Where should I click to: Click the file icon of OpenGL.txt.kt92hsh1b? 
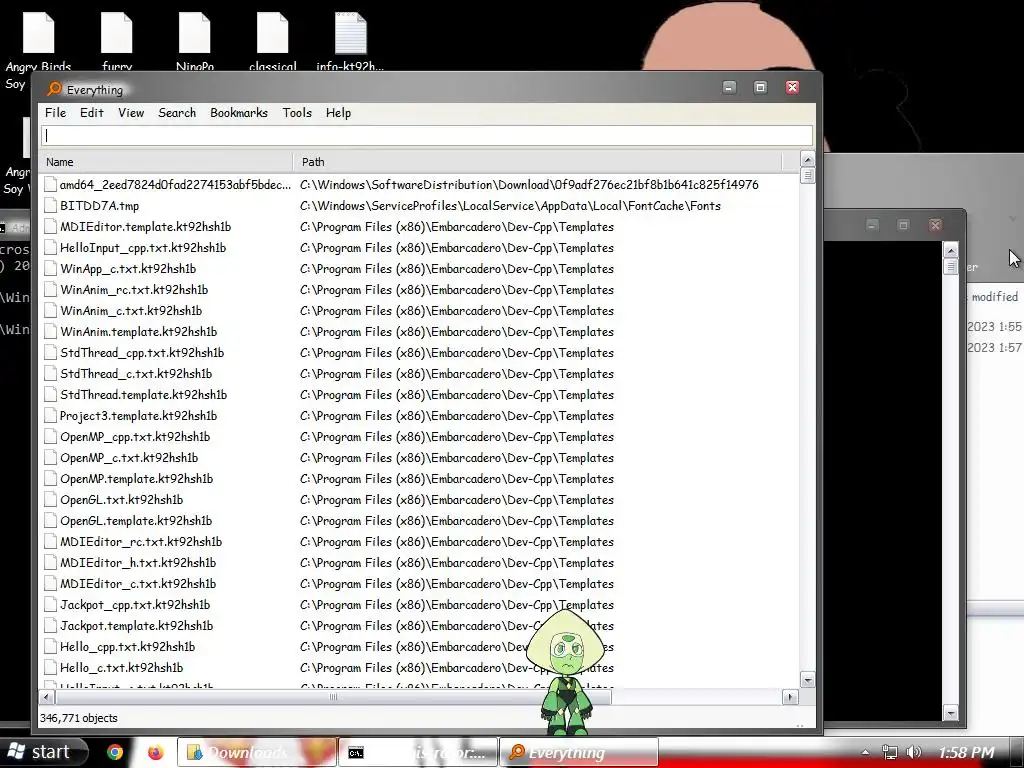[50, 500]
